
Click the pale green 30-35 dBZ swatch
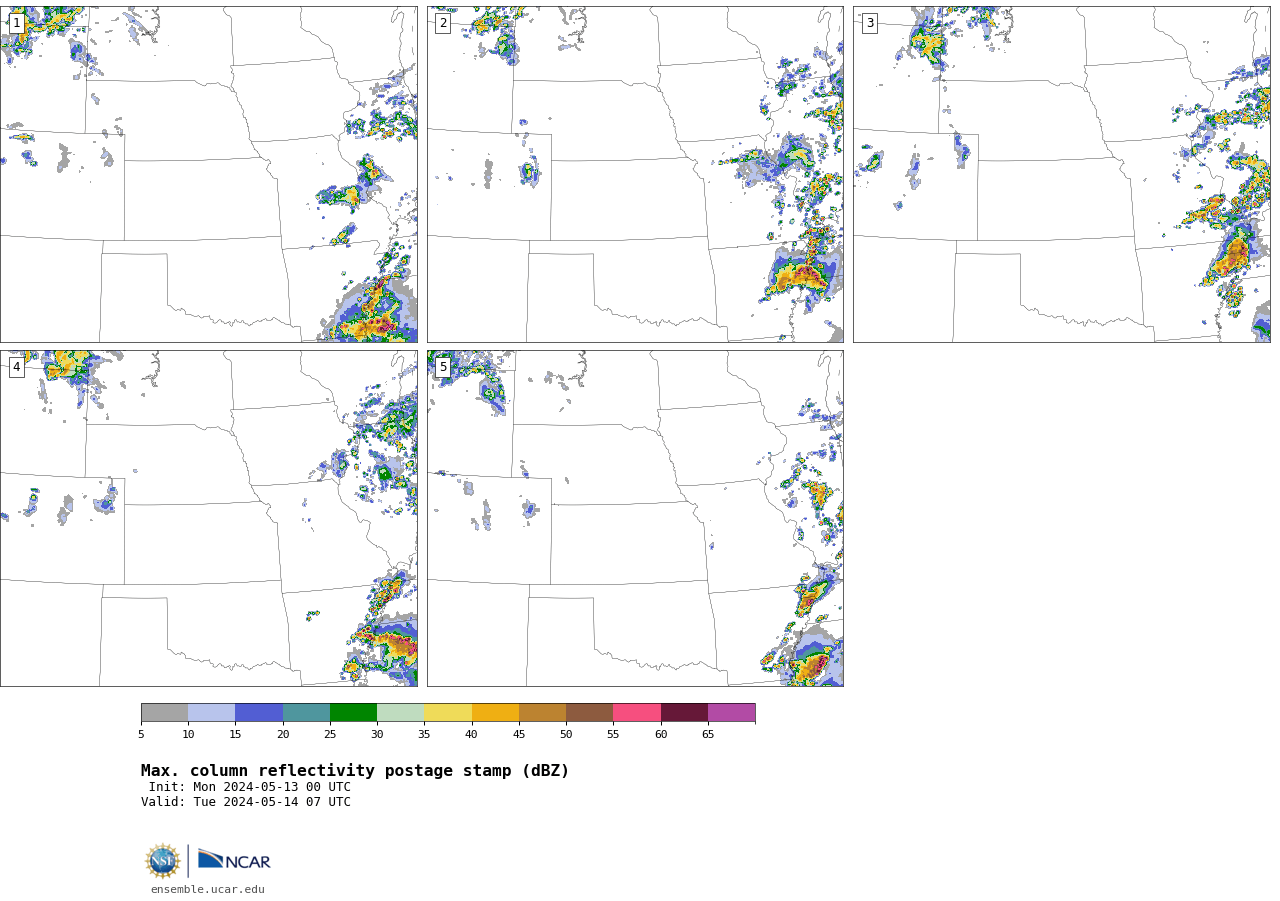[401, 712]
